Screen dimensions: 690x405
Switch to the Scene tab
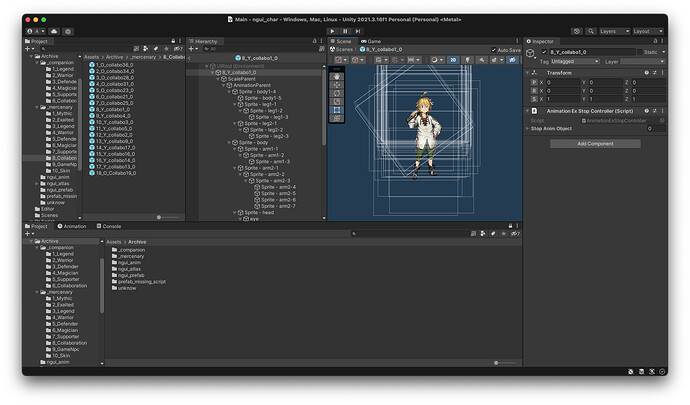[x=341, y=41]
